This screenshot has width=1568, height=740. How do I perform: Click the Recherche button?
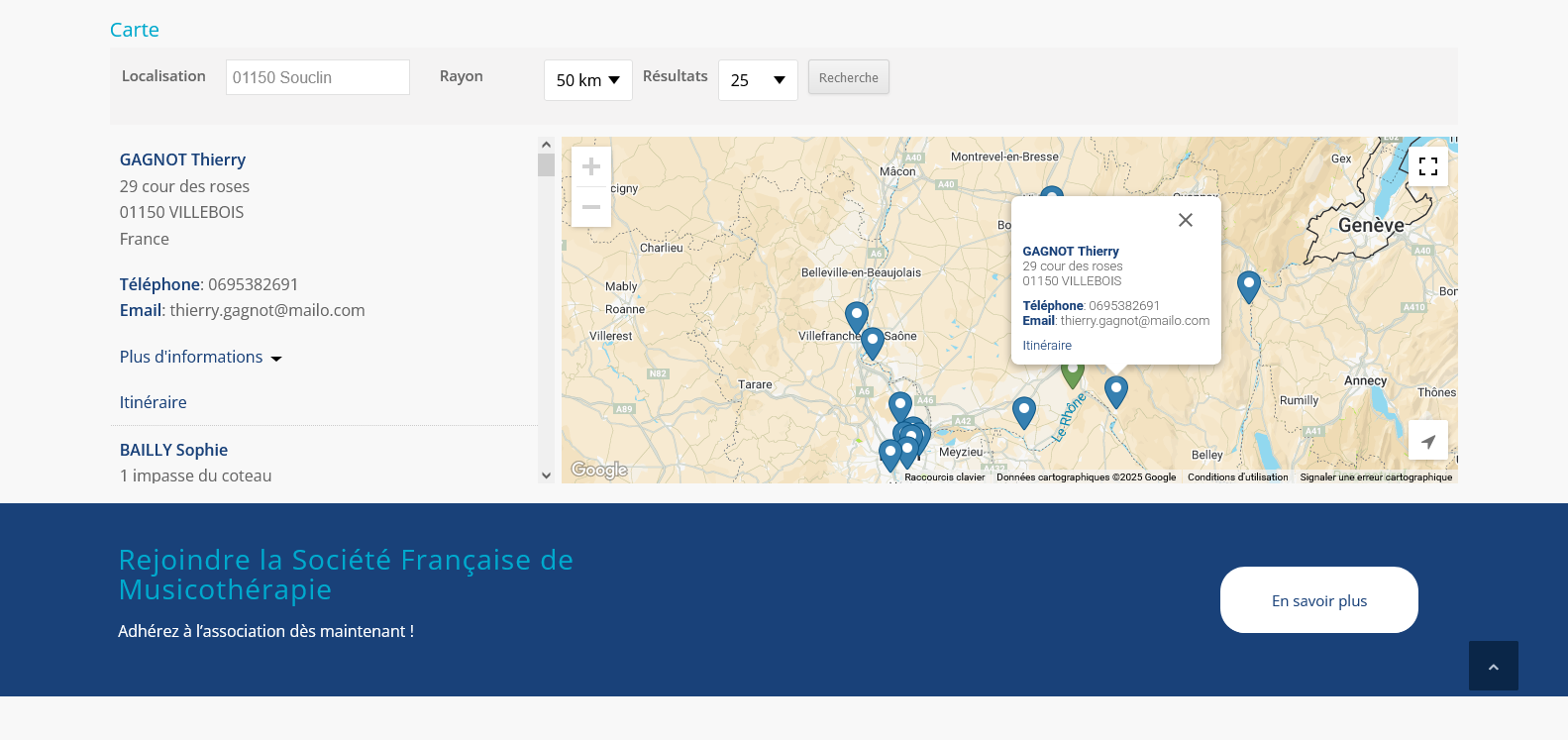849,77
